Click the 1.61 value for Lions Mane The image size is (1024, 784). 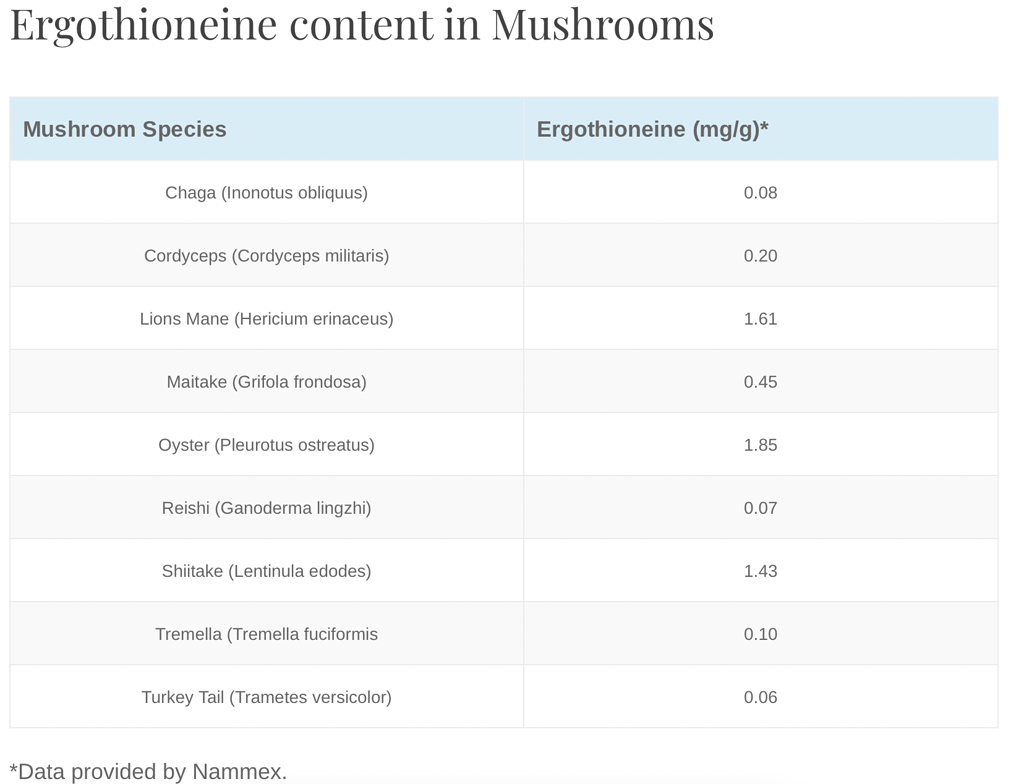(x=761, y=319)
